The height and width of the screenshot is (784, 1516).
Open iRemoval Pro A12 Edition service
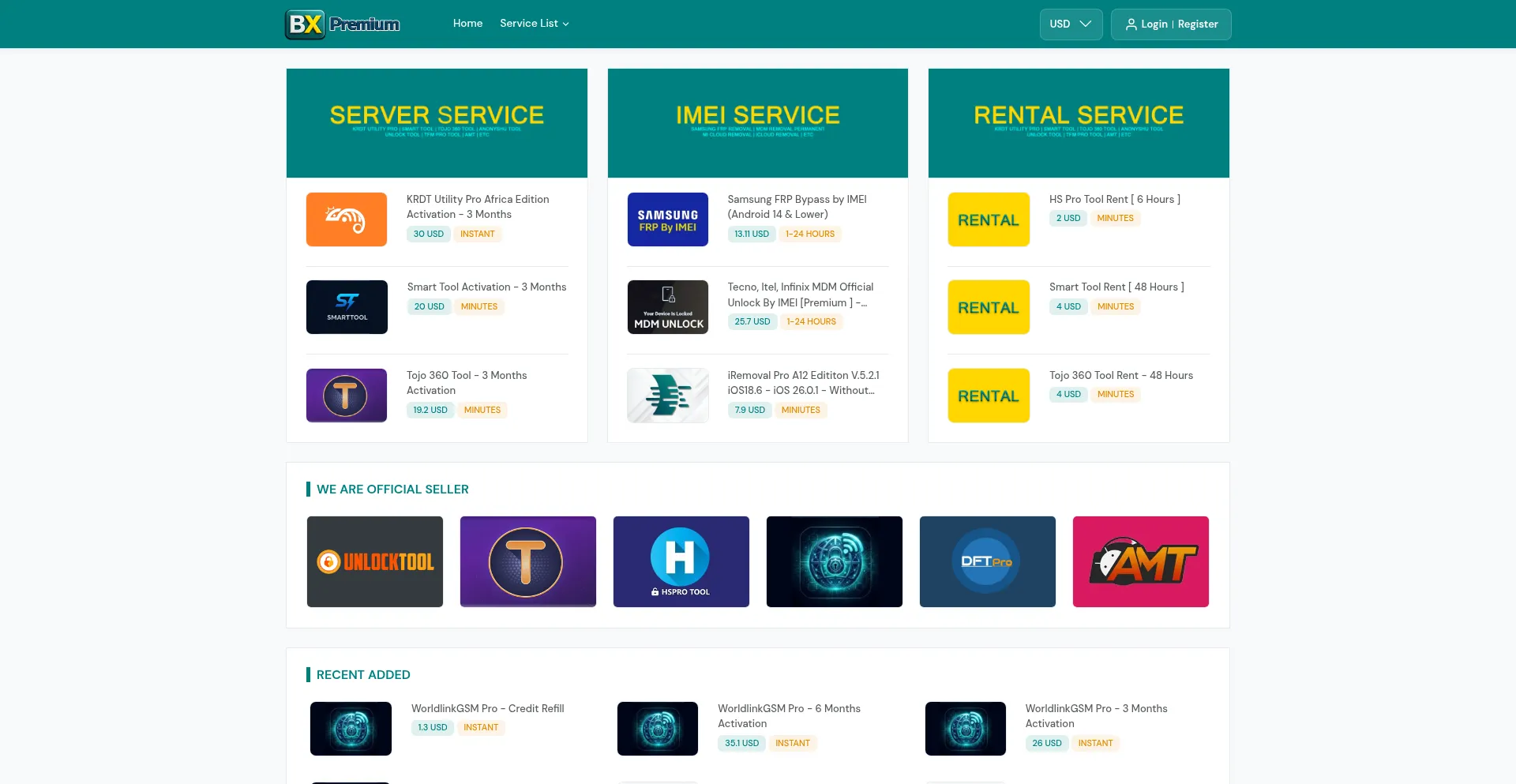803,383
